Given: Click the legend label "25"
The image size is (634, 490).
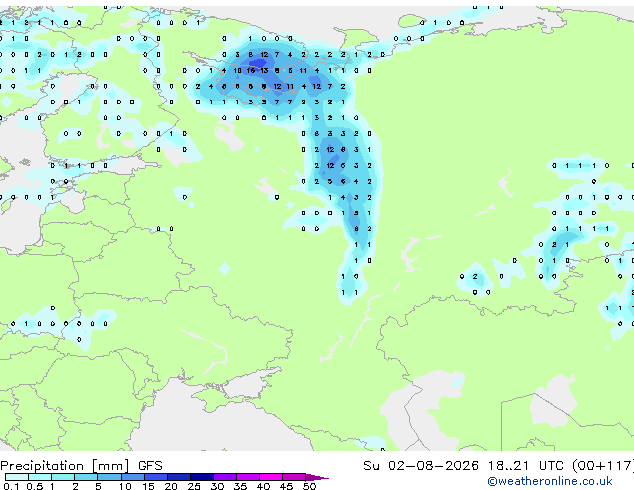Looking at the screenshot, I should point(194,486).
